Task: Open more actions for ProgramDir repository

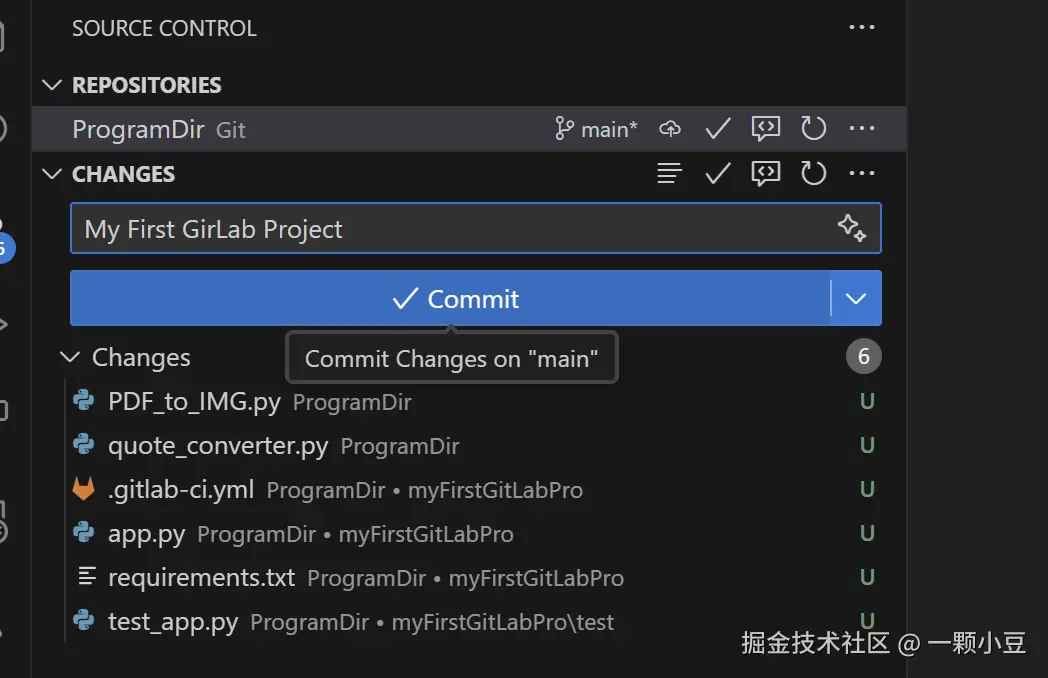Action: click(x=861, y=129)
